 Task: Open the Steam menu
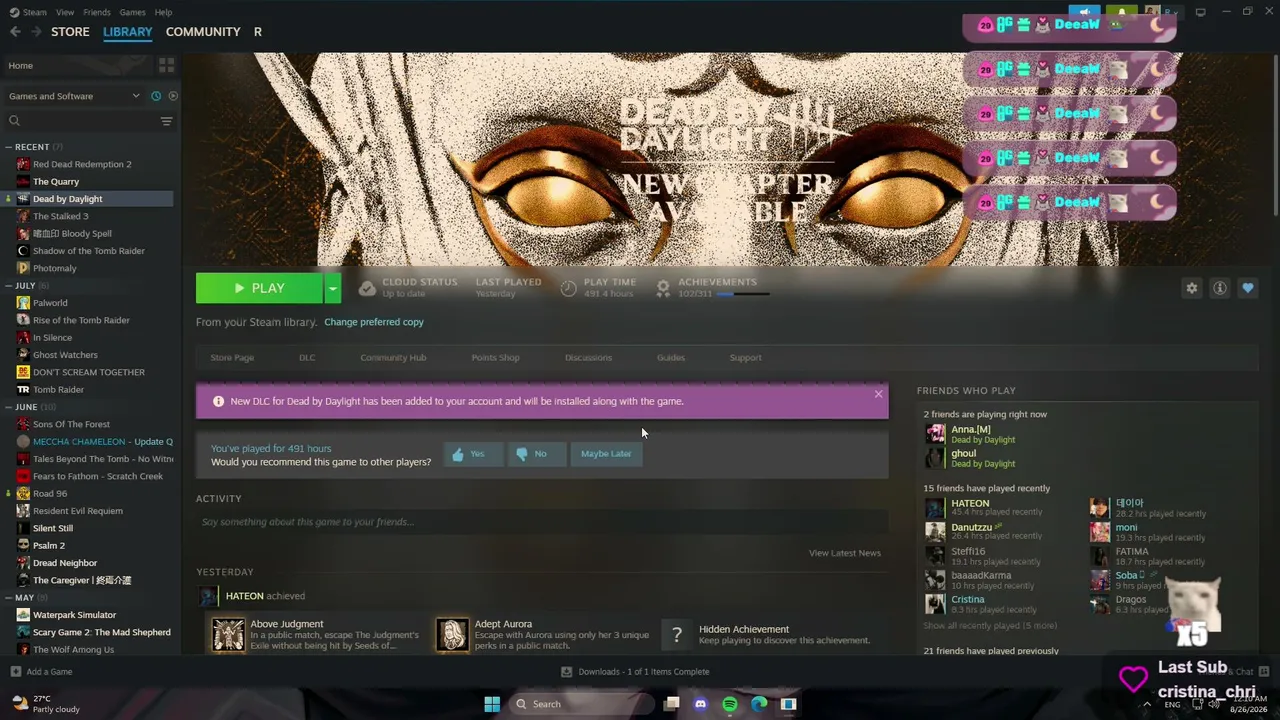click(x=28, y=12)
